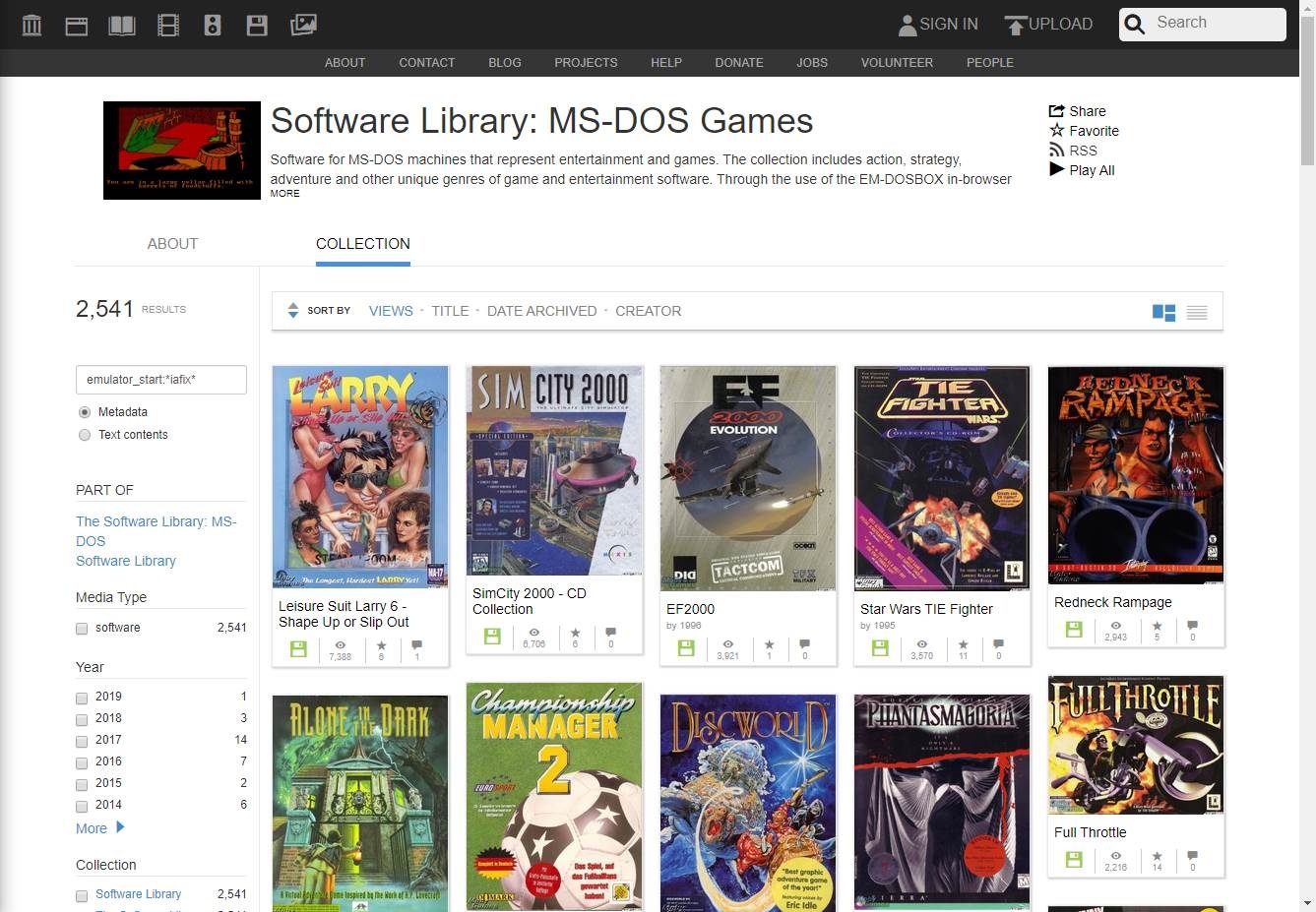The width and height of the screenshot is (1316, 912).
Task: Open the HELP menu item
Action: (x=666, y=63)
